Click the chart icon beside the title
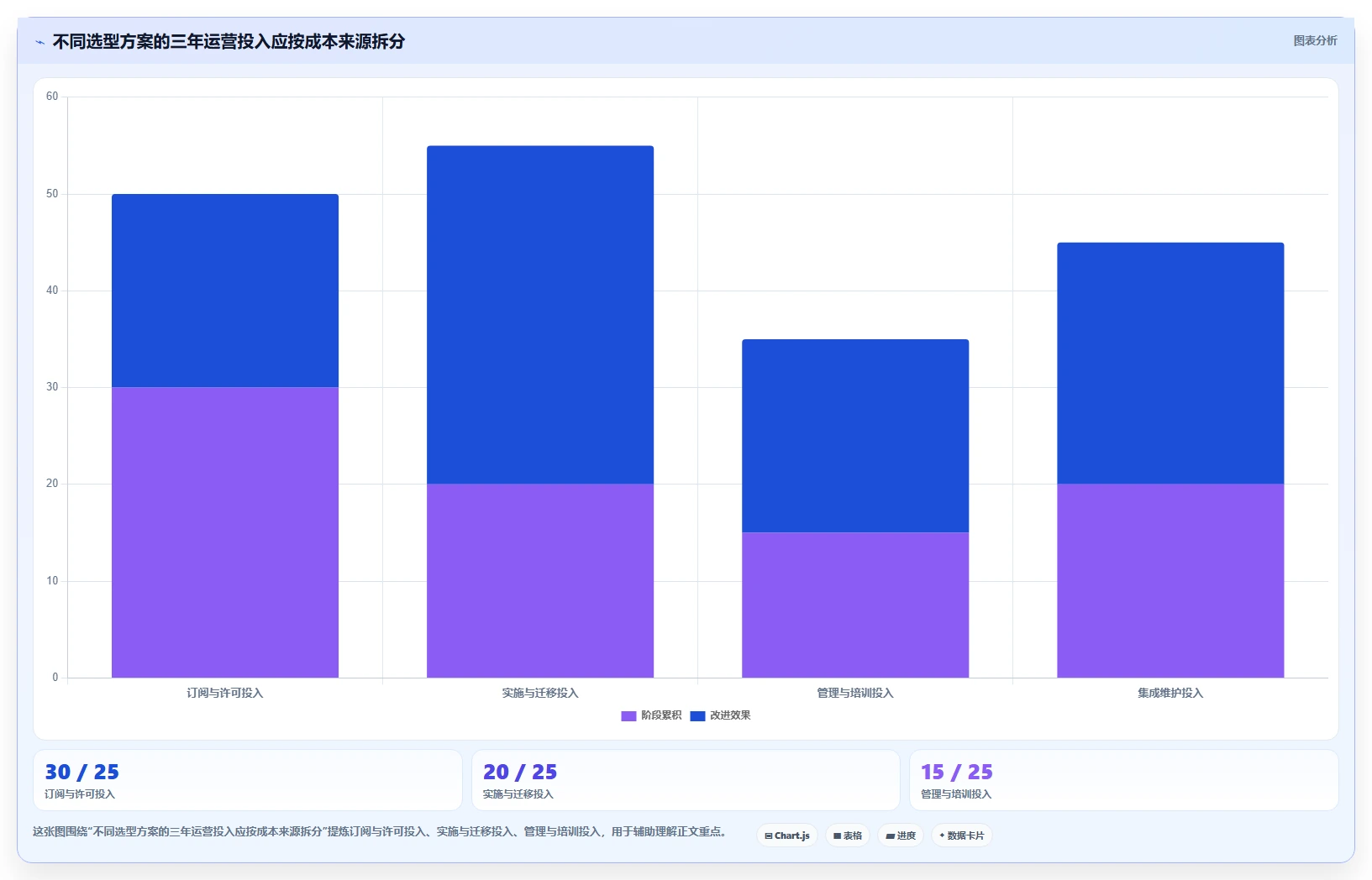This screenshot has height=880, width=1372. tap(40, 42)
